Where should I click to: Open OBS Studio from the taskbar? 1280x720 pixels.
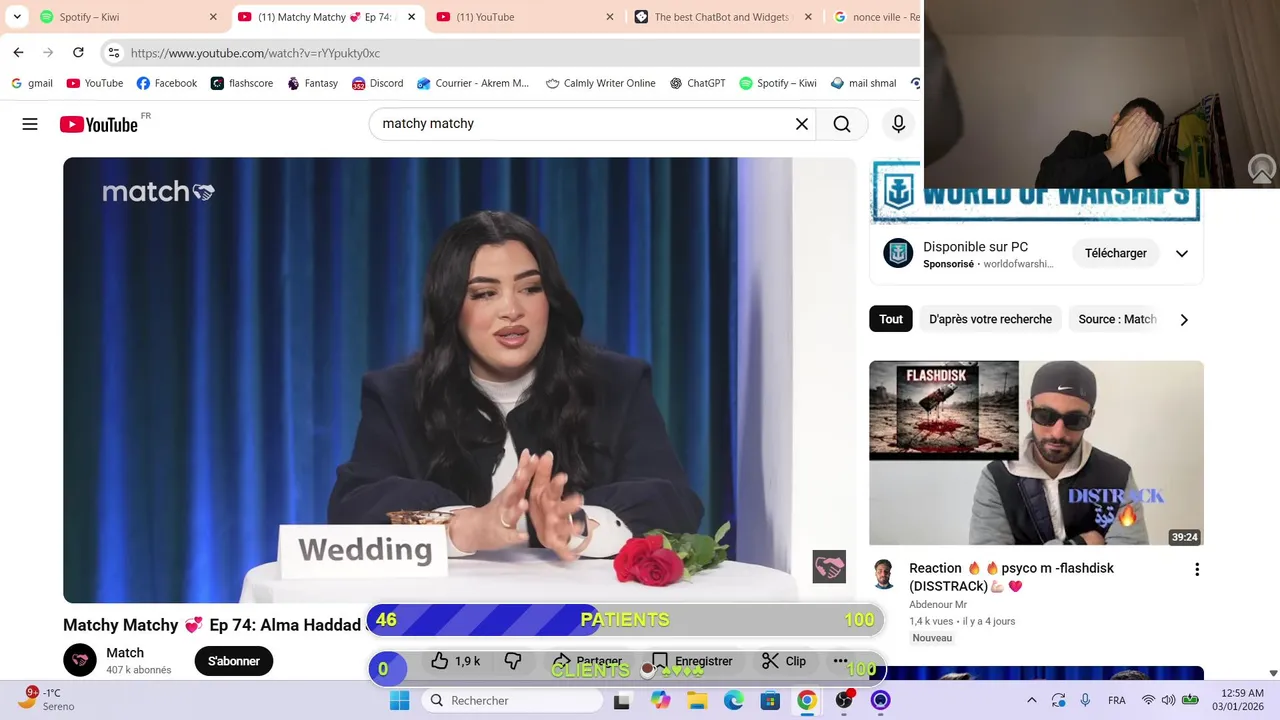(844, 700)
